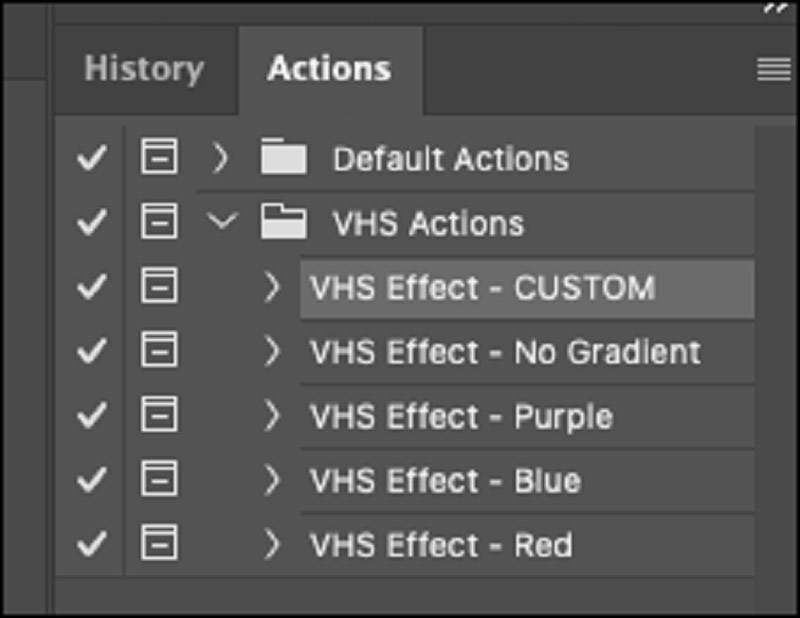This screenshot has height=618, width=800.
Task: Toggle dialog icon for VHS Effect - Purple
Action: tap(159, 416)
